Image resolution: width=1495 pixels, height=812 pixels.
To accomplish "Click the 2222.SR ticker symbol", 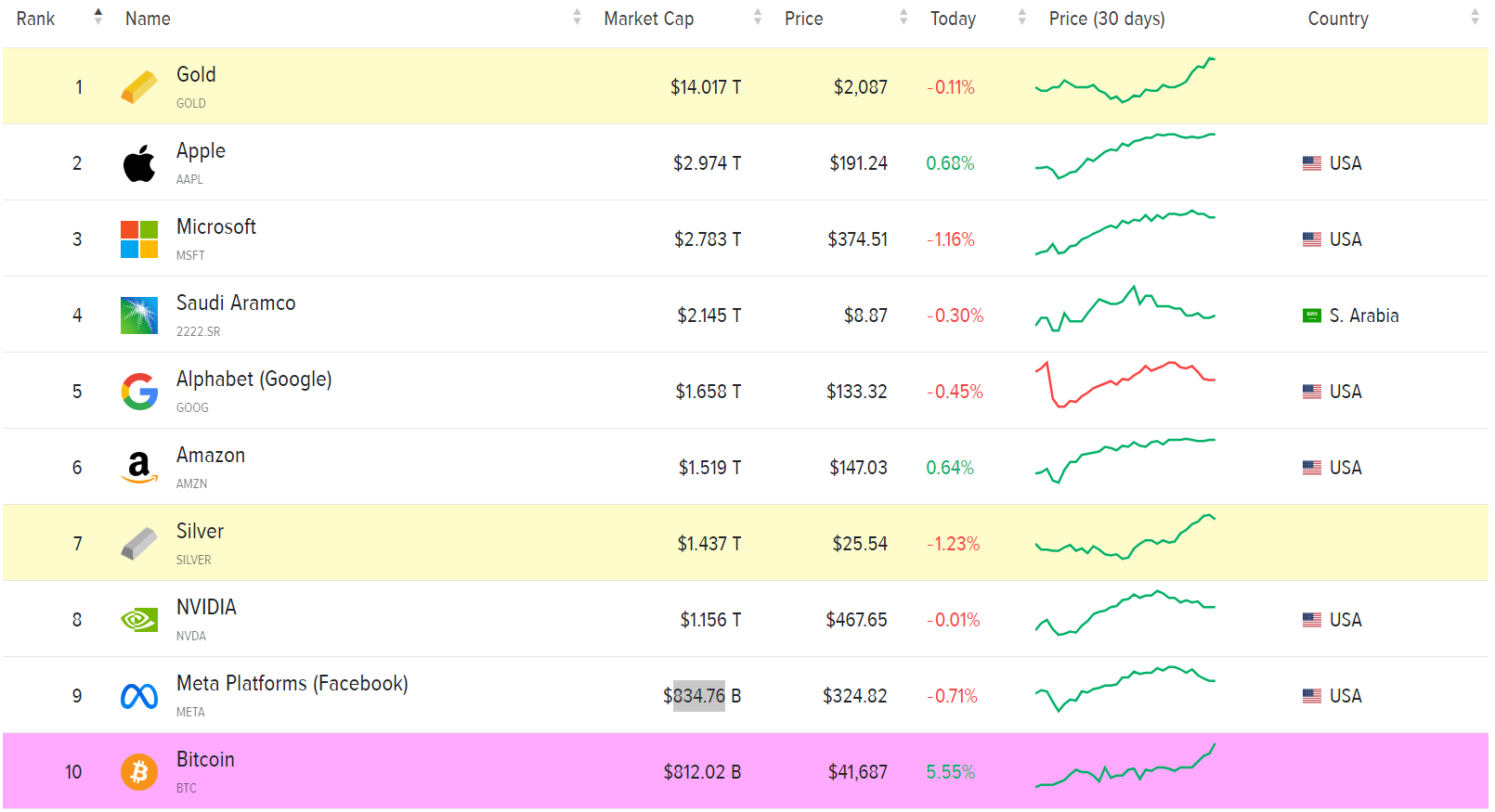I will [x=199, y=332].
